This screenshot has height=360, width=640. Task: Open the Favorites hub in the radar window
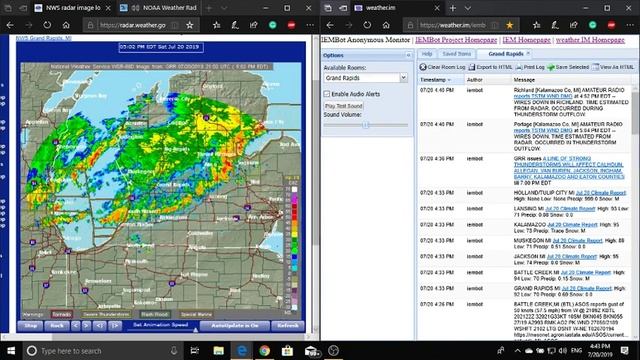tap(216, 25)
